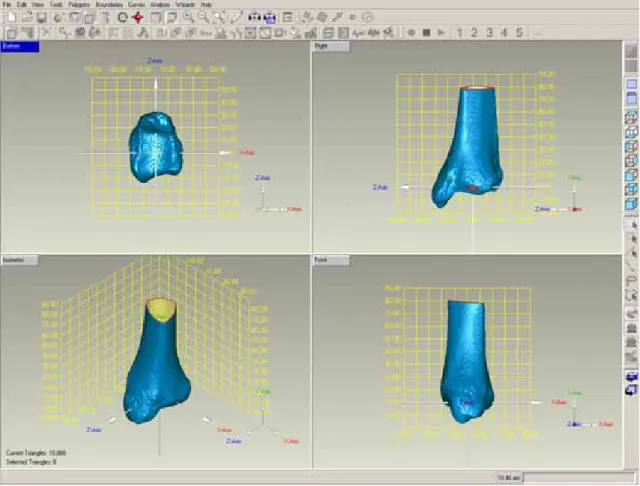This screenshot has height=486, width=640.
Task: Activate the Isometric viewport label
Action: point(20,260)
